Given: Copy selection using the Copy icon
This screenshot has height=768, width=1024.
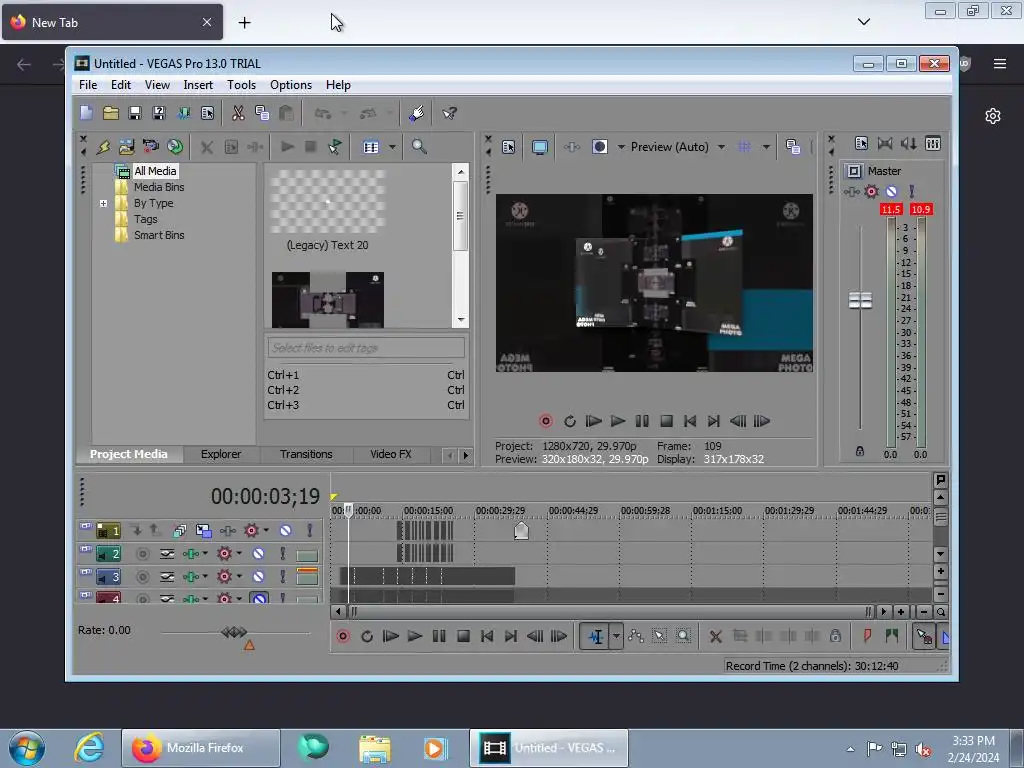Looking at the screenshot, I should [x=262, y=113].
